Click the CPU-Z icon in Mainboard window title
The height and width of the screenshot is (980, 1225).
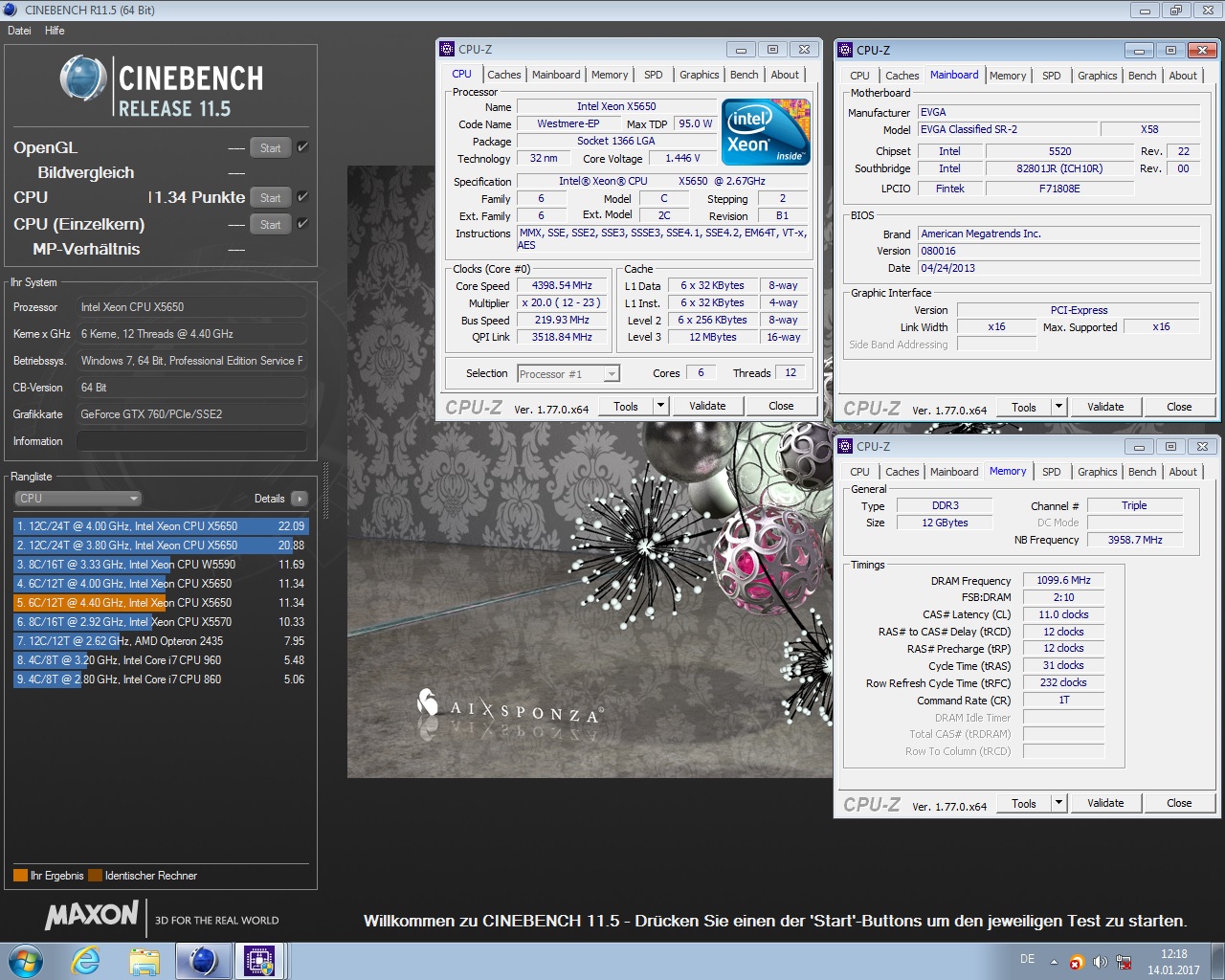[x=845, y=50]
